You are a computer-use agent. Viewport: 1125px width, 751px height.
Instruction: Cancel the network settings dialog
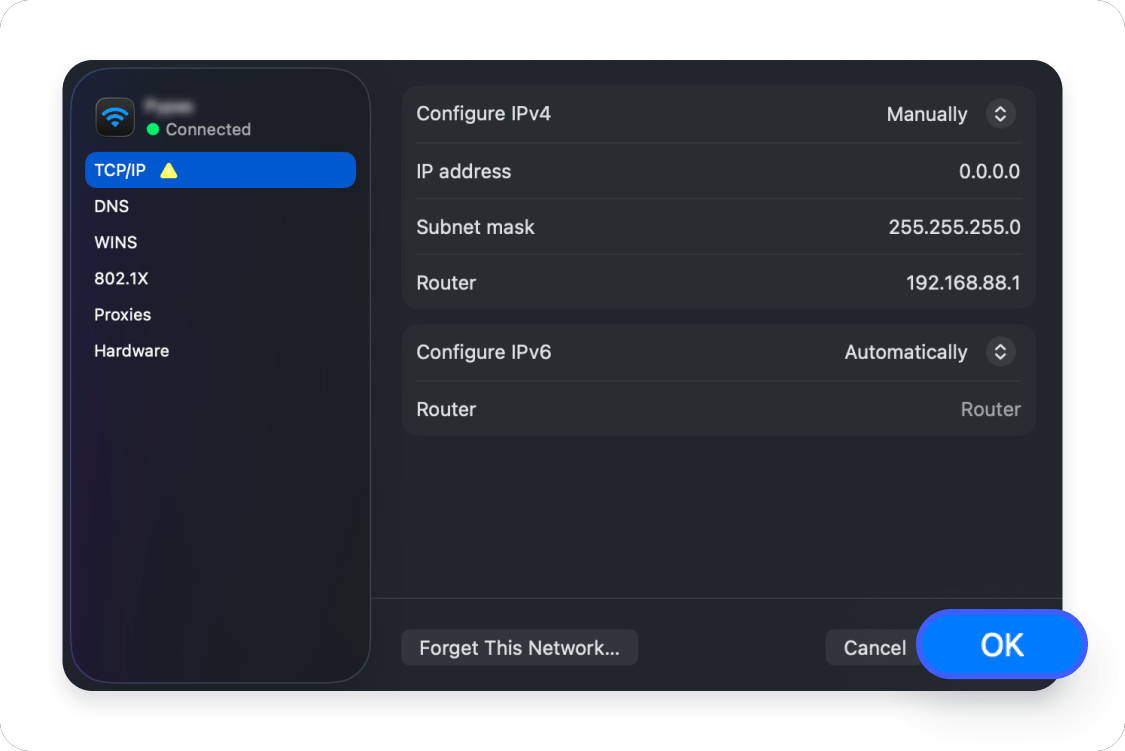[874, 648]
